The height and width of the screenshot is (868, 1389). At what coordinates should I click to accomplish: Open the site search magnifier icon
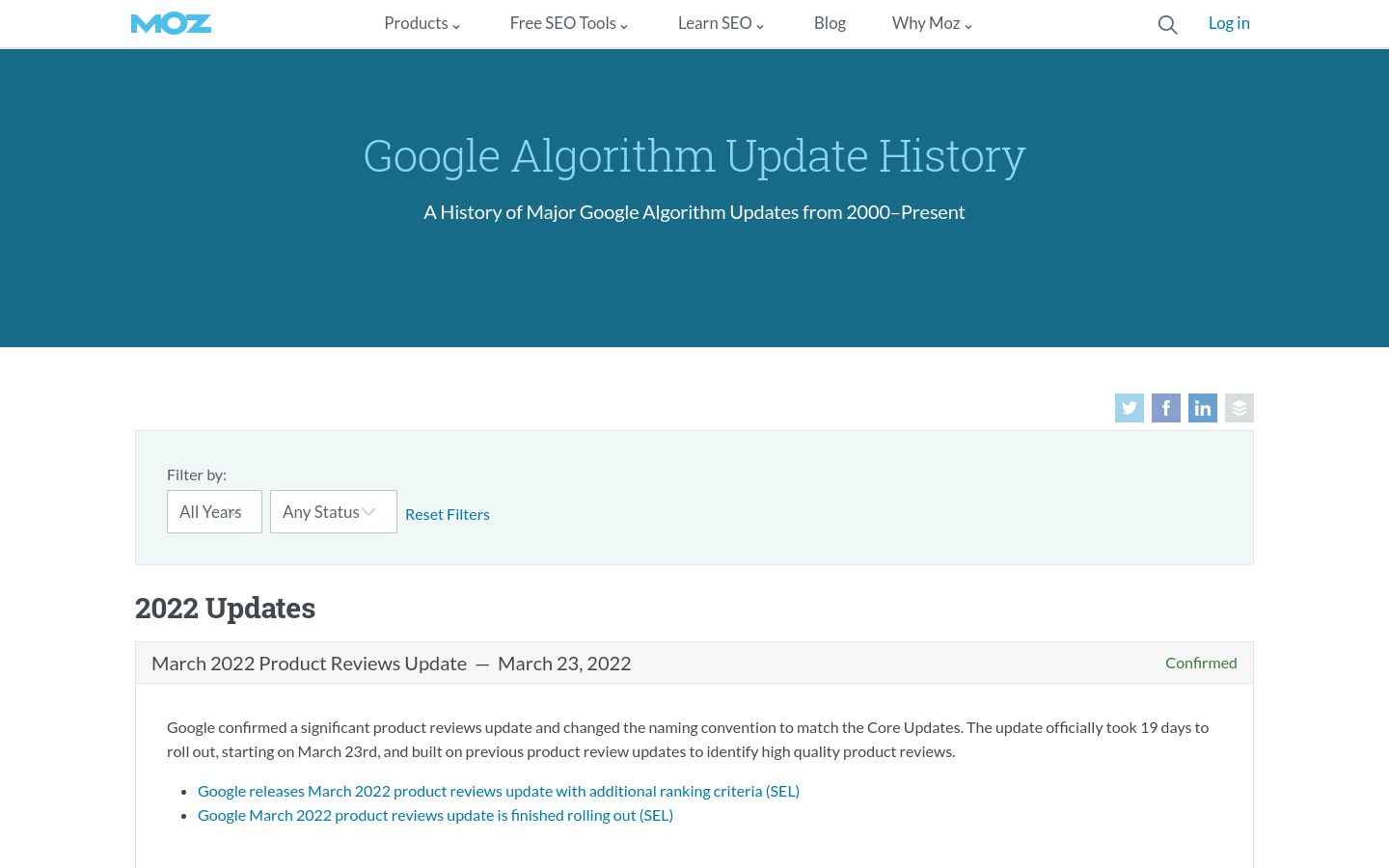pyautogui.click(x=1167, y=25)
